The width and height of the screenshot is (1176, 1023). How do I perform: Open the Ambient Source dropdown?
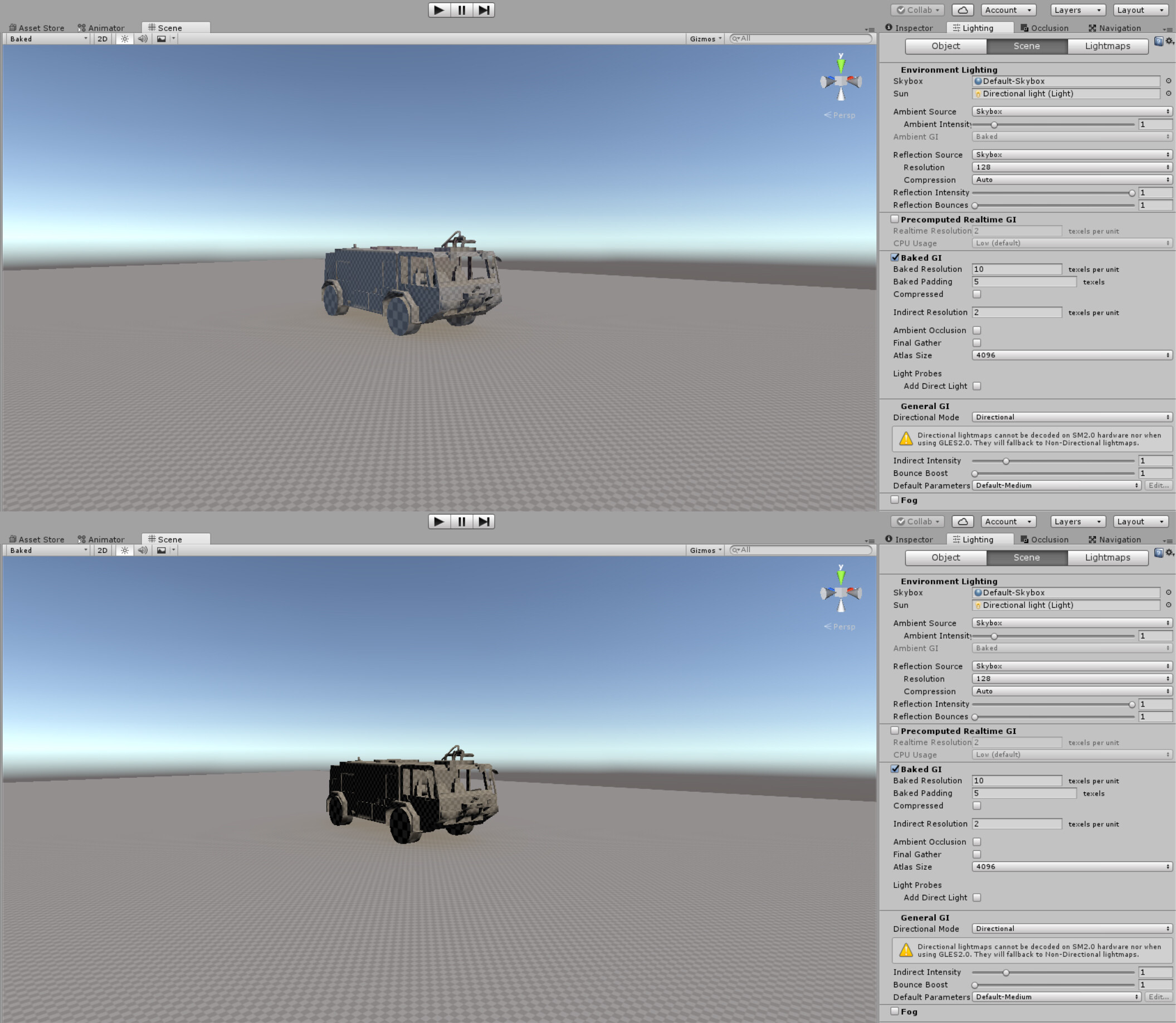(1071, 111)
